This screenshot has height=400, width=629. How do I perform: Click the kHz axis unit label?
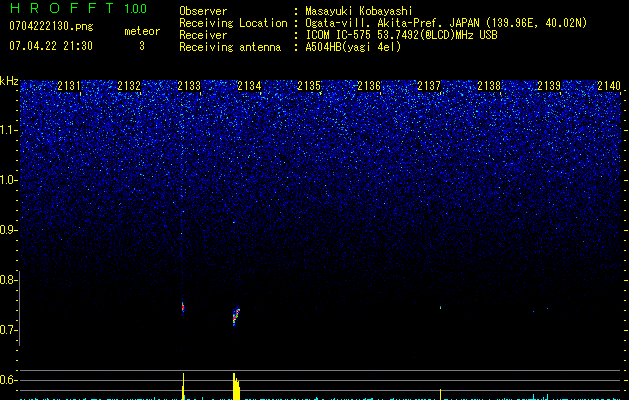[9, 81]
